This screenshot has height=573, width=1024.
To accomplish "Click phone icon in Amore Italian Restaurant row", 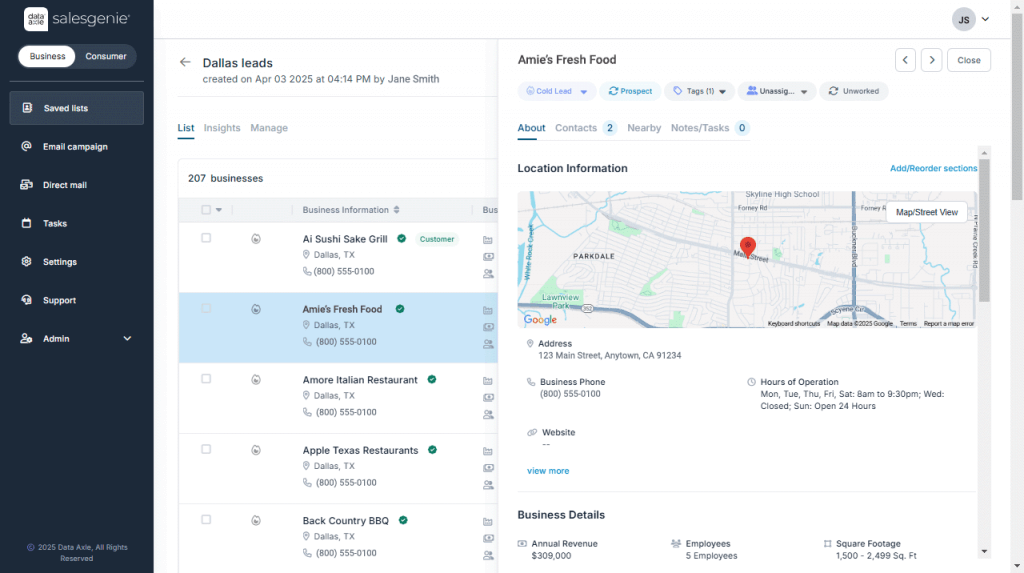I will (x=307, y=412).
